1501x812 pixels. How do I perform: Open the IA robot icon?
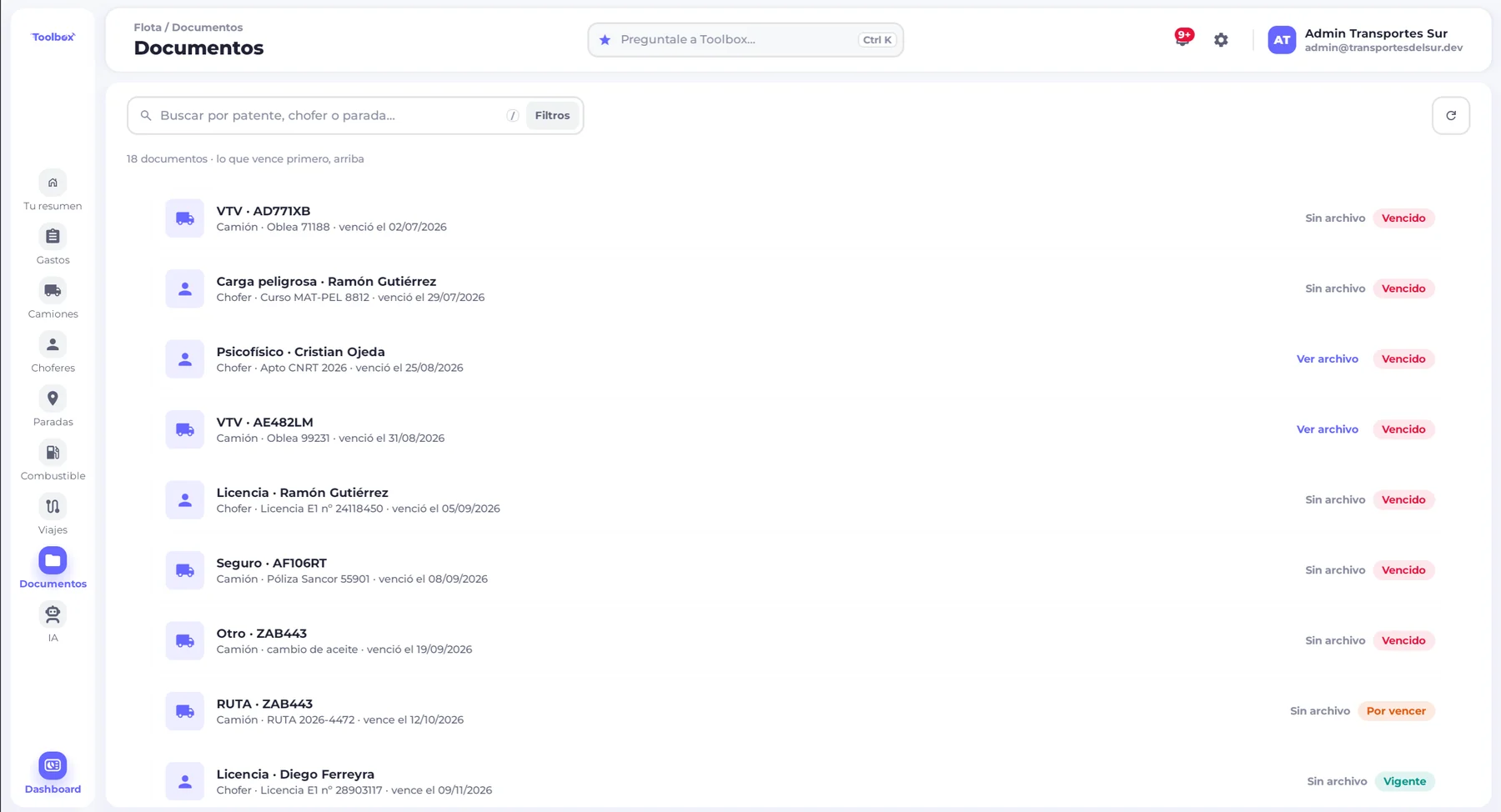(x=53, y=614)
